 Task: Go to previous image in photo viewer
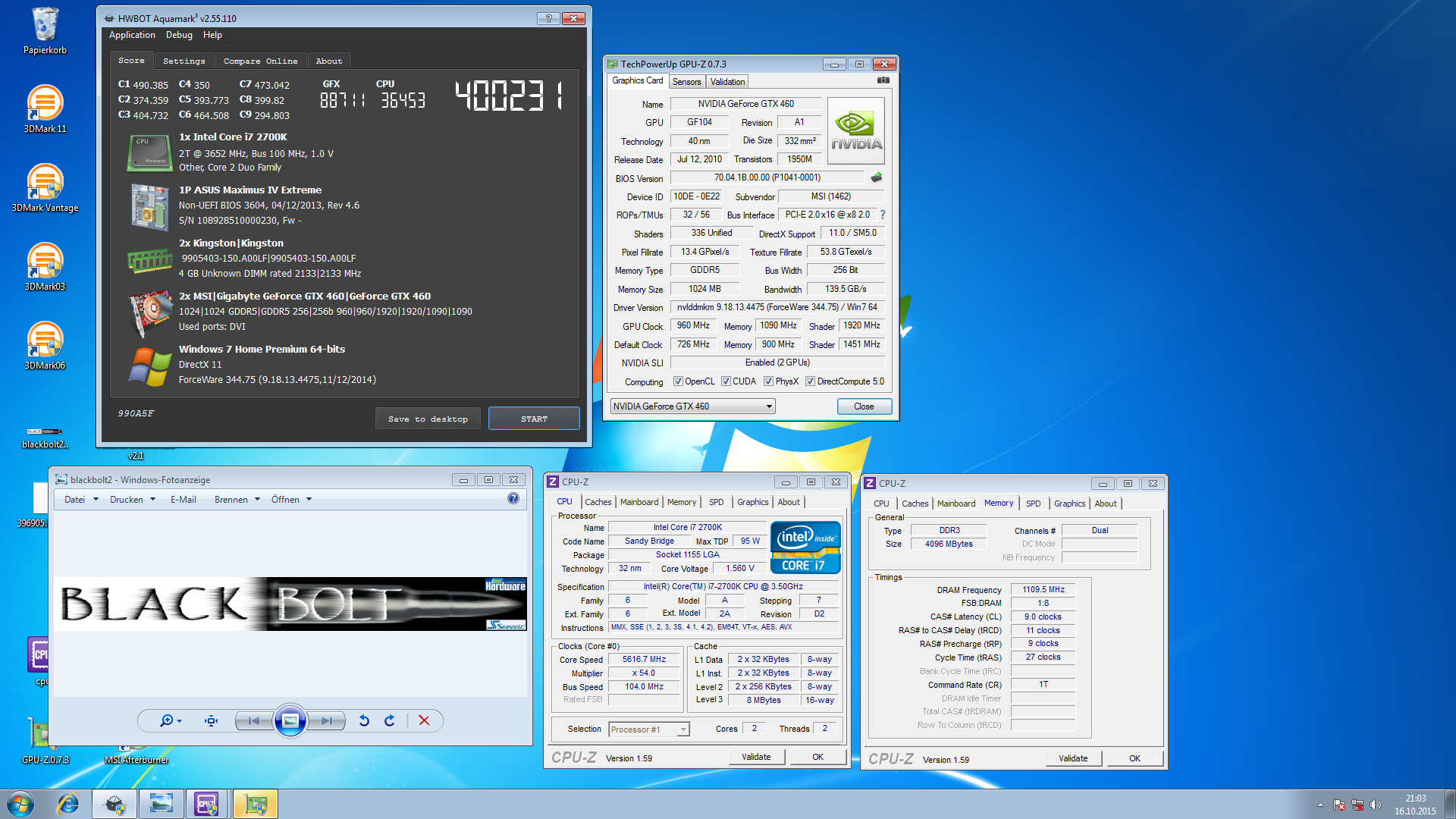click(254, 720)
